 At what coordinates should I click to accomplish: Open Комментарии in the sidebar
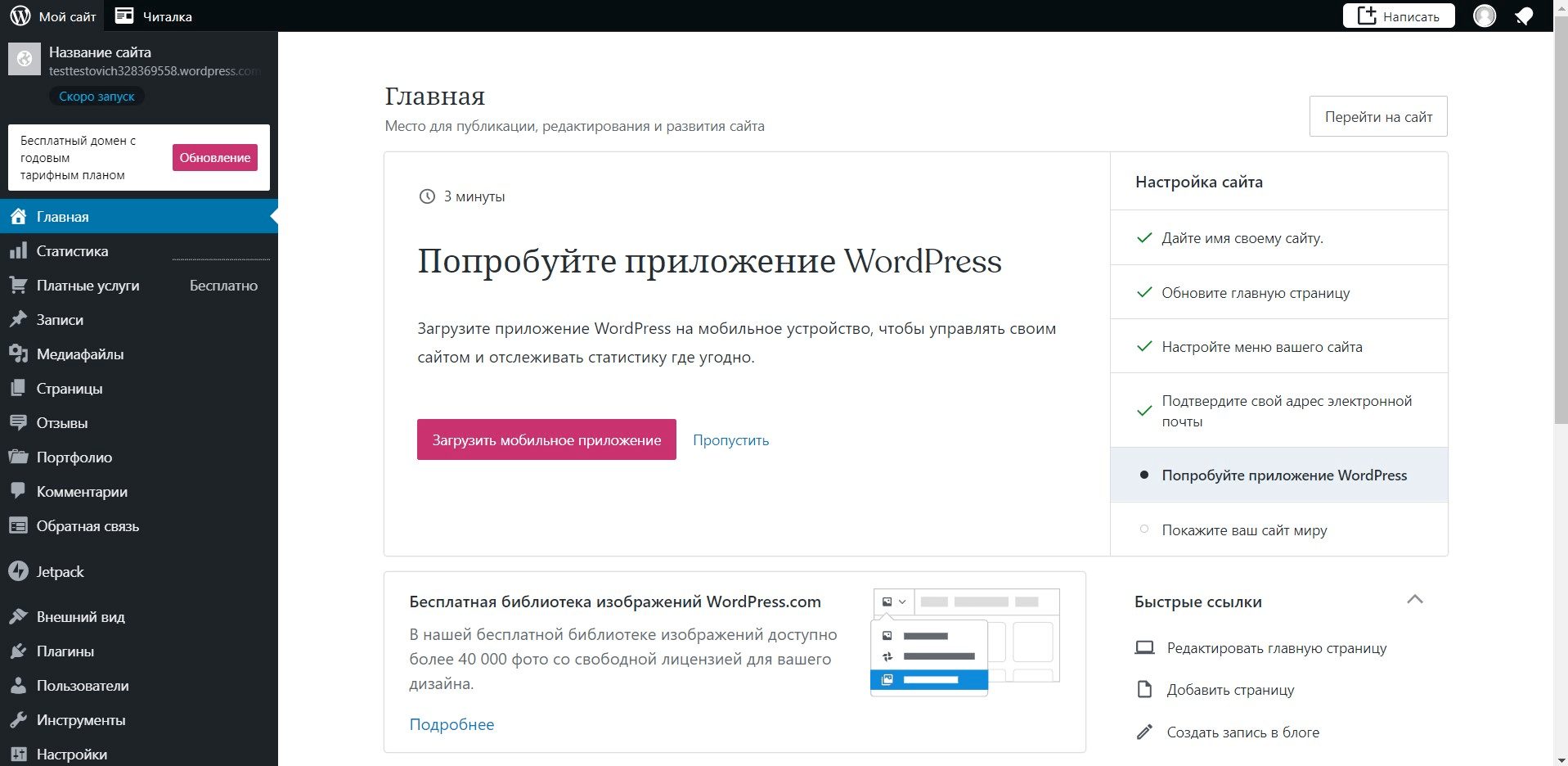click(139, 491)
